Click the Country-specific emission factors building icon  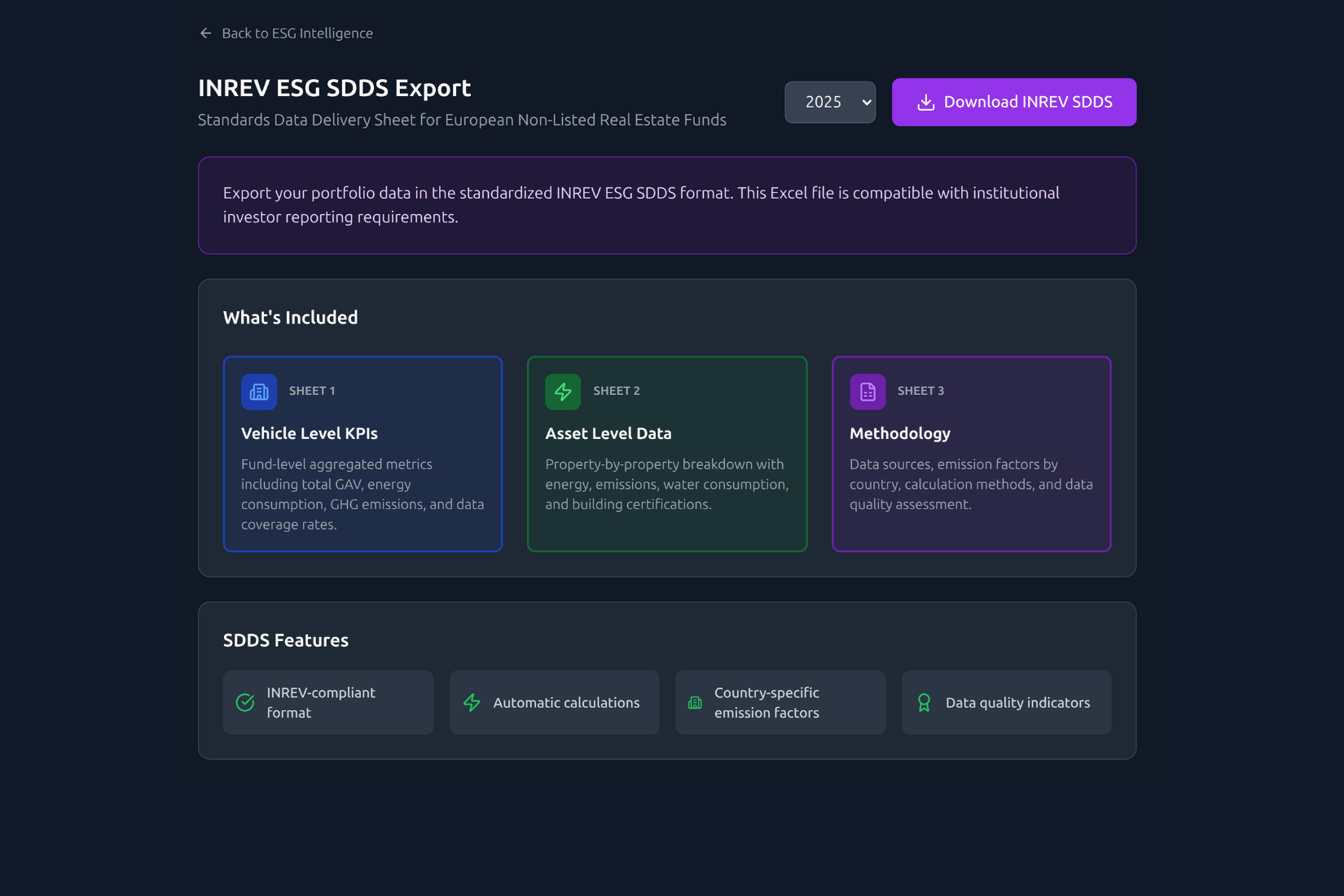[x=695, y=703]
